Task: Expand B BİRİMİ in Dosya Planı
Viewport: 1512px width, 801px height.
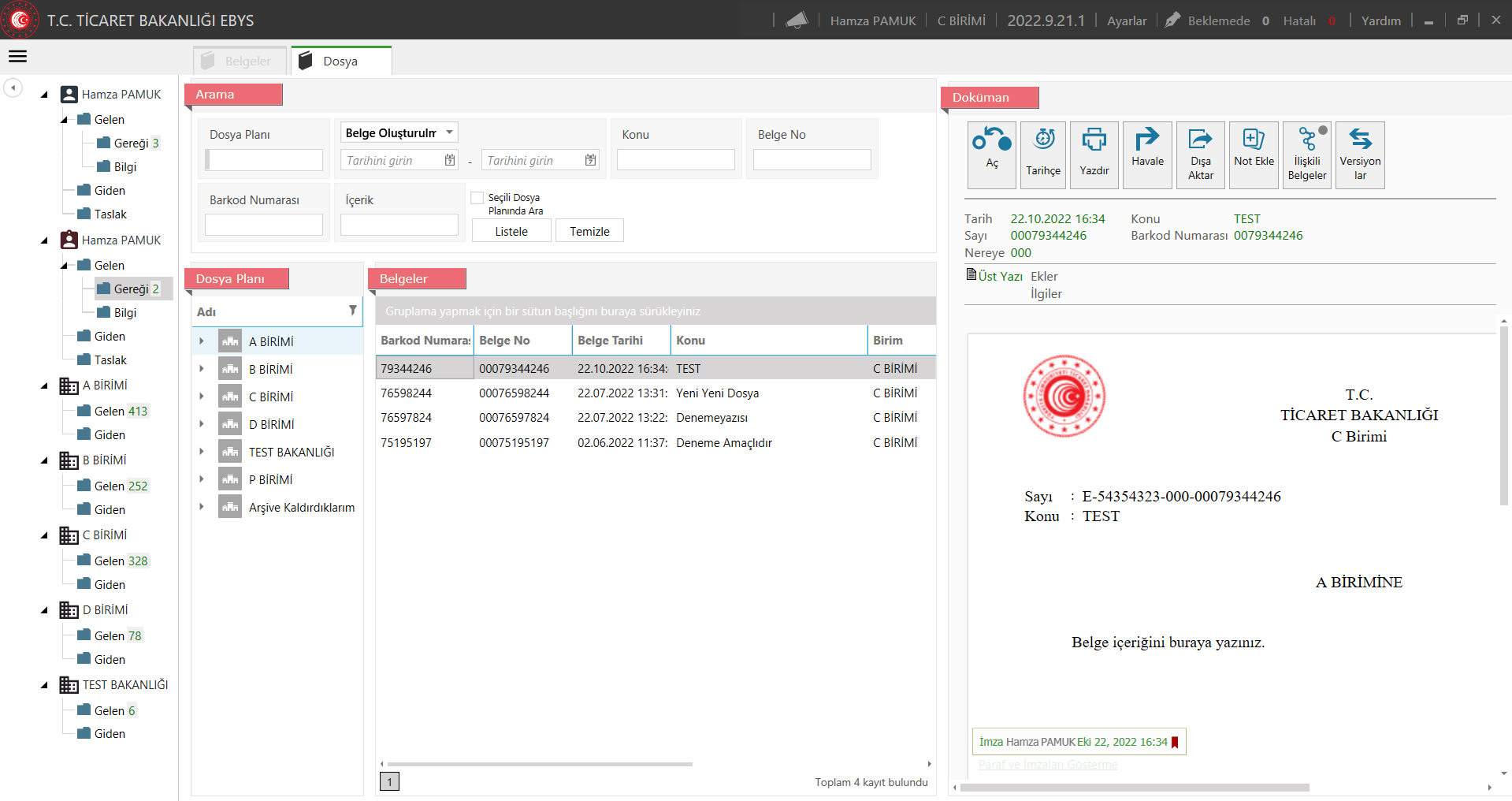Action: (x=202, y=369)
